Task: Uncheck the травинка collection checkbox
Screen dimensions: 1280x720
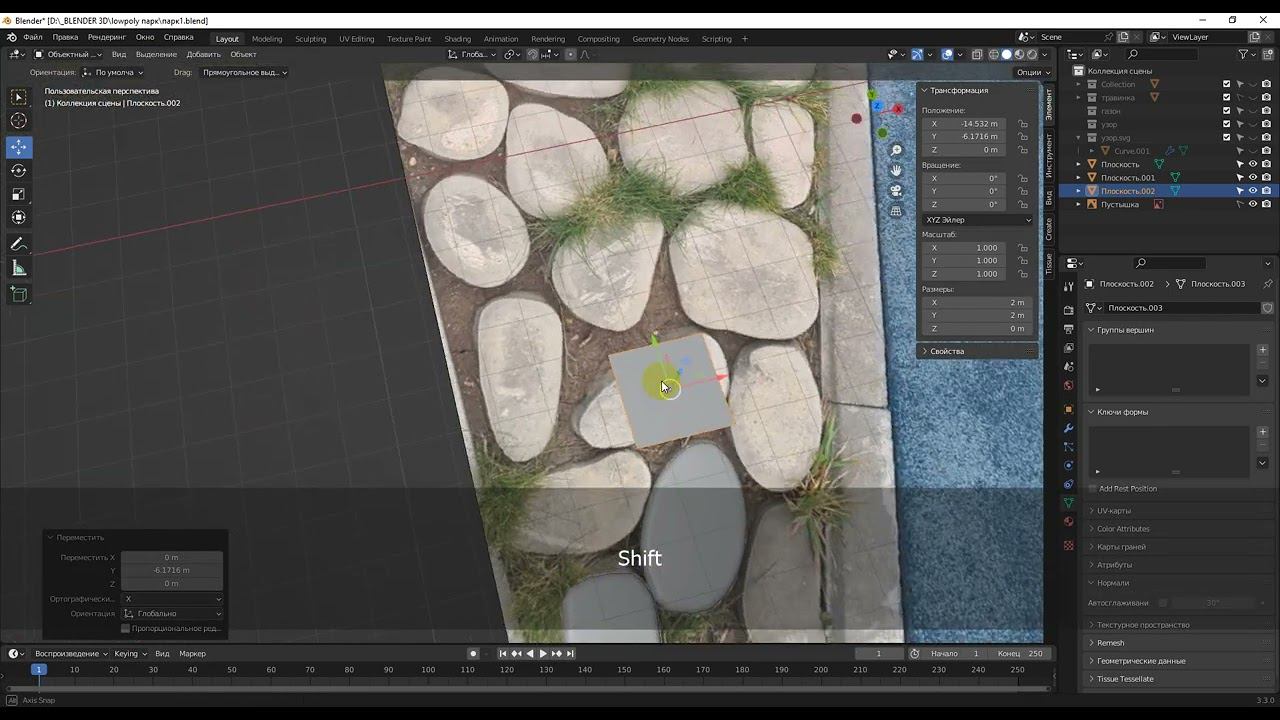Action: pyautogui.click(x=1227, y=98)
